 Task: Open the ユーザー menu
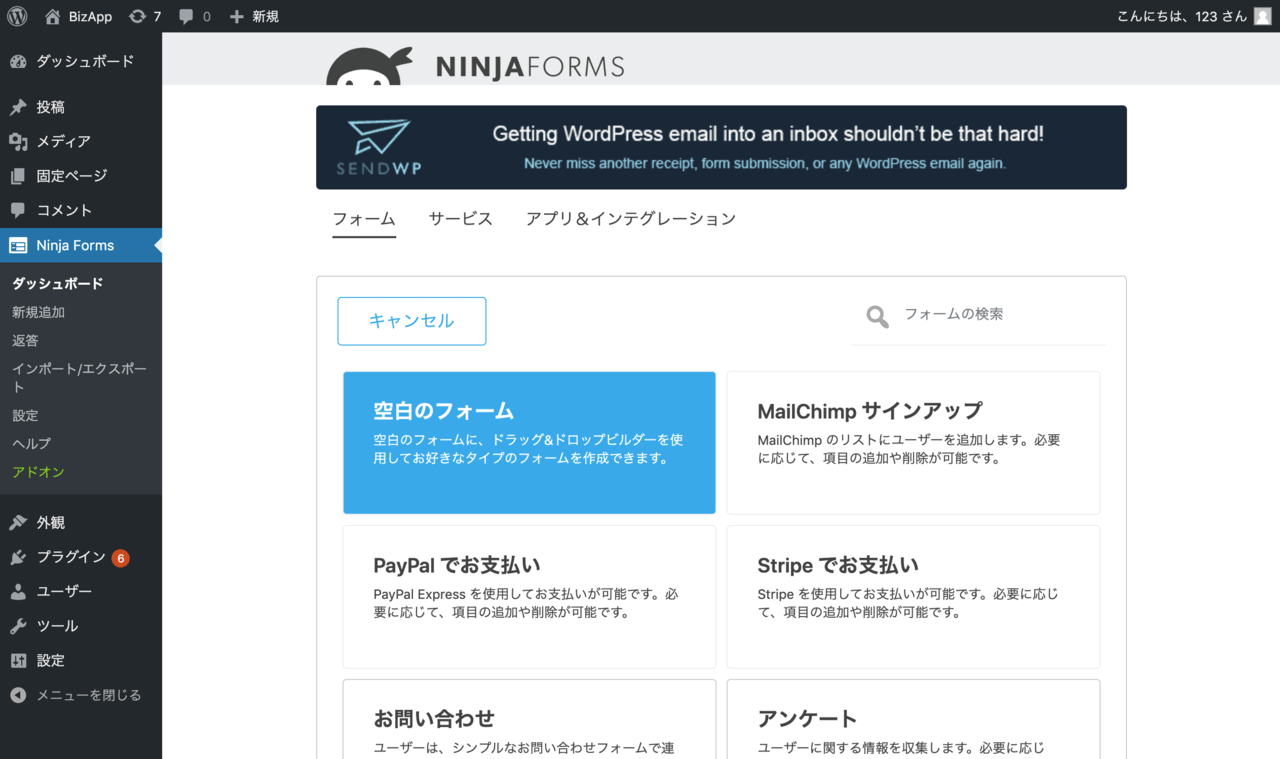coord(81,591)
